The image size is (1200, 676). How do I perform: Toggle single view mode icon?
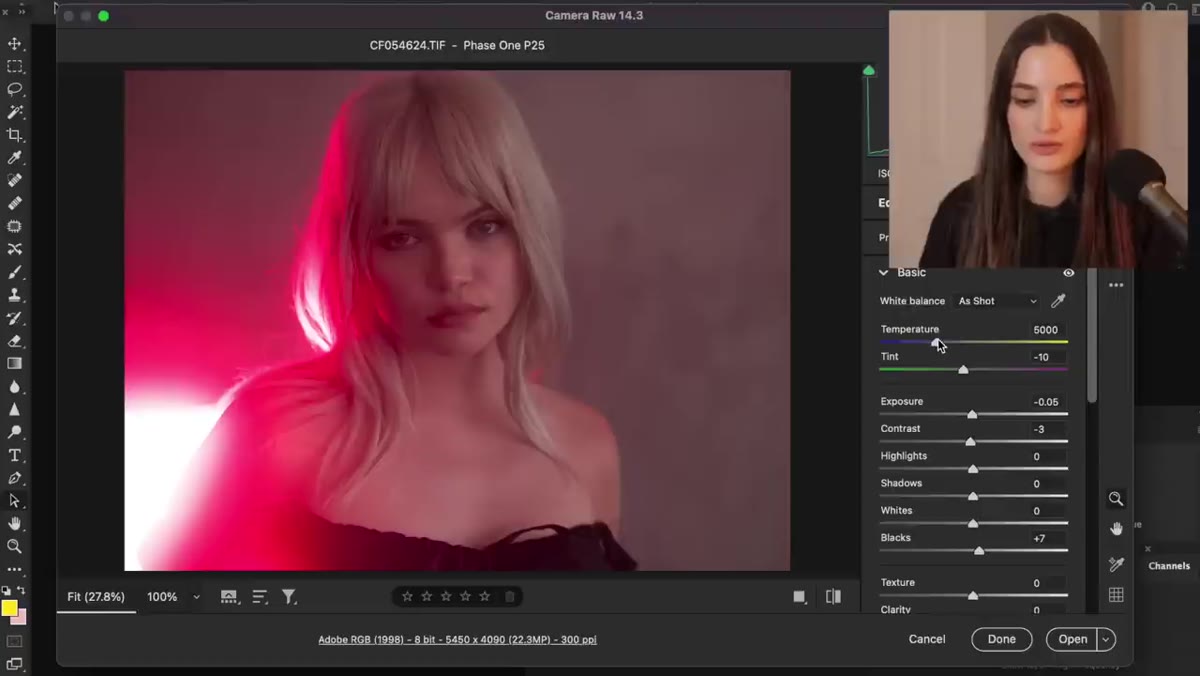point(799,597)
